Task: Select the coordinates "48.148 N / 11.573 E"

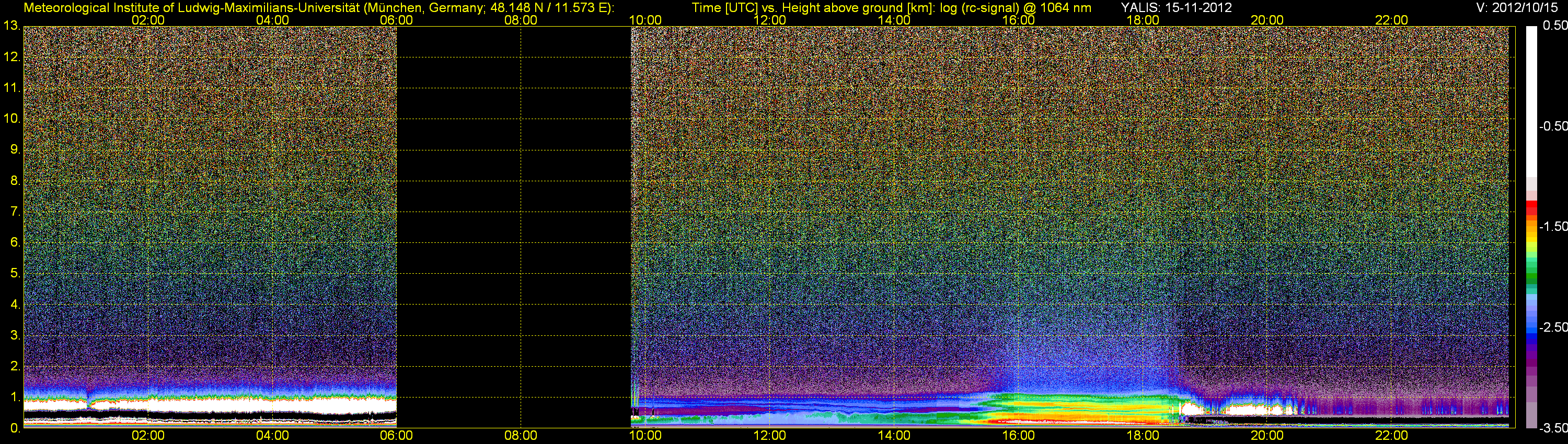Action: (548, 8)
